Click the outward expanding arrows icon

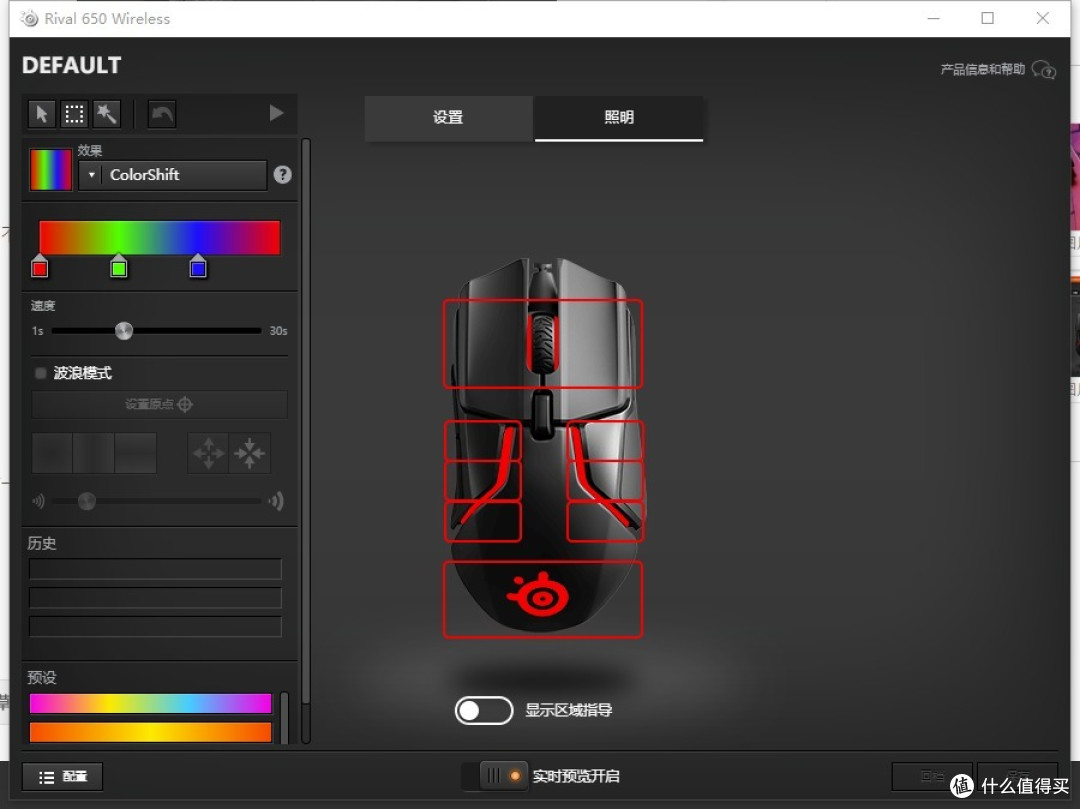click(209, 453)
